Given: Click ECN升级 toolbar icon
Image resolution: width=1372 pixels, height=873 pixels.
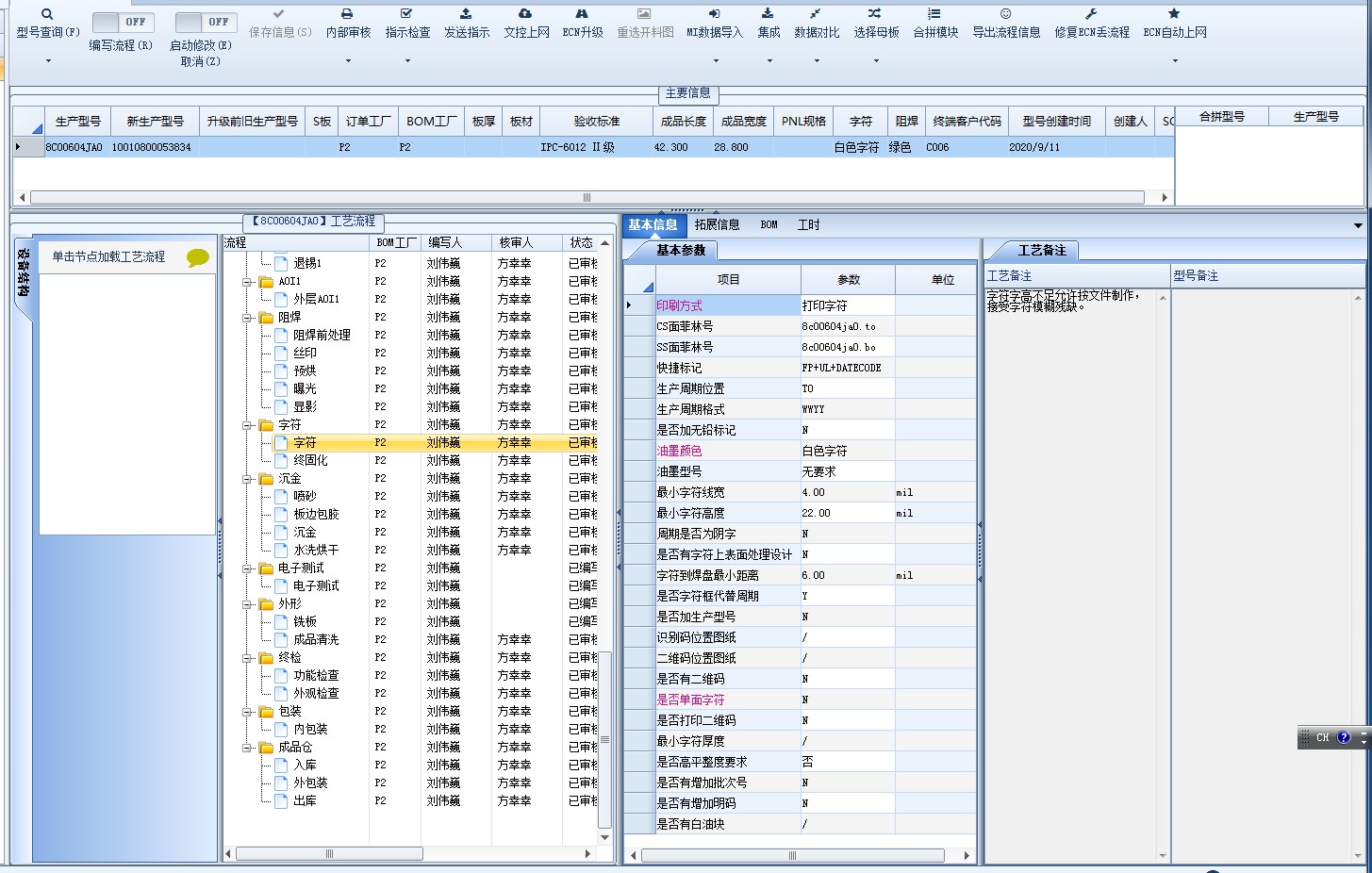Looking at the screenshot, I should 582,14.
